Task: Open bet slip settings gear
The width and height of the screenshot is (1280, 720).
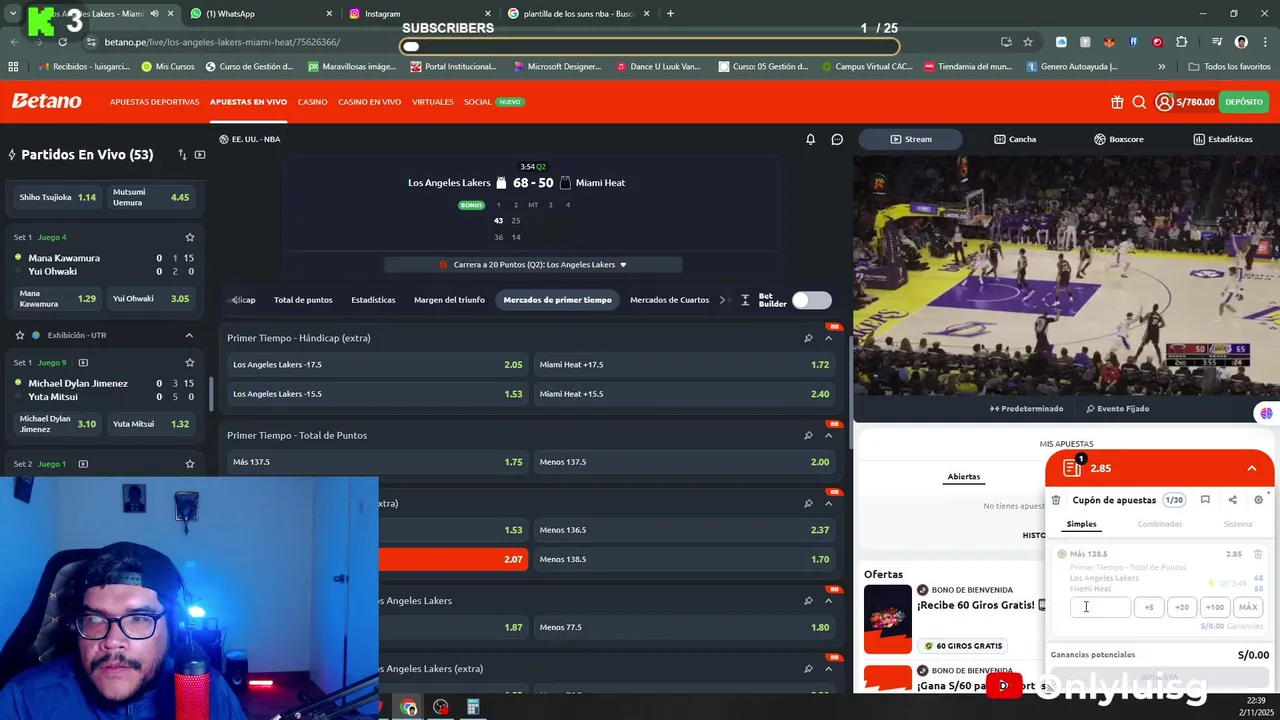Action: [1259, 500]
